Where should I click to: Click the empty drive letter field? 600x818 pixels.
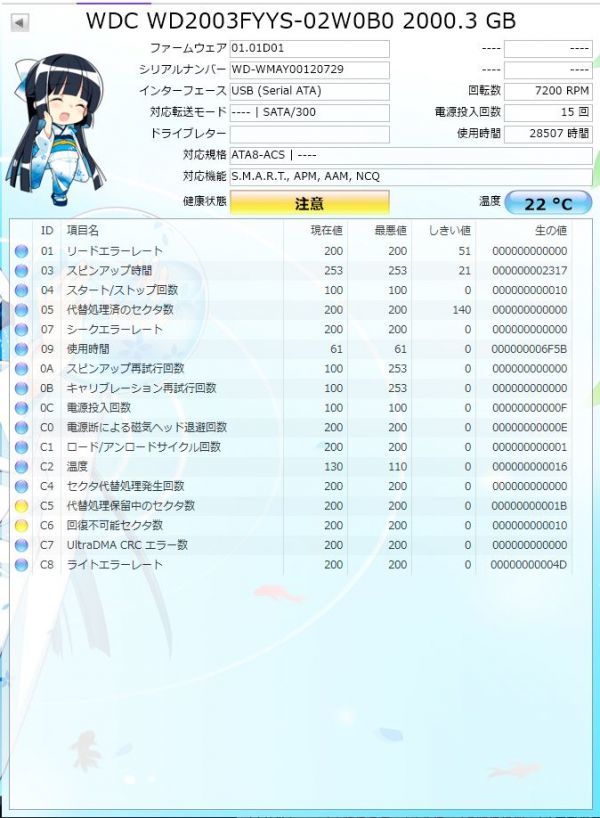tap(309, 134)
